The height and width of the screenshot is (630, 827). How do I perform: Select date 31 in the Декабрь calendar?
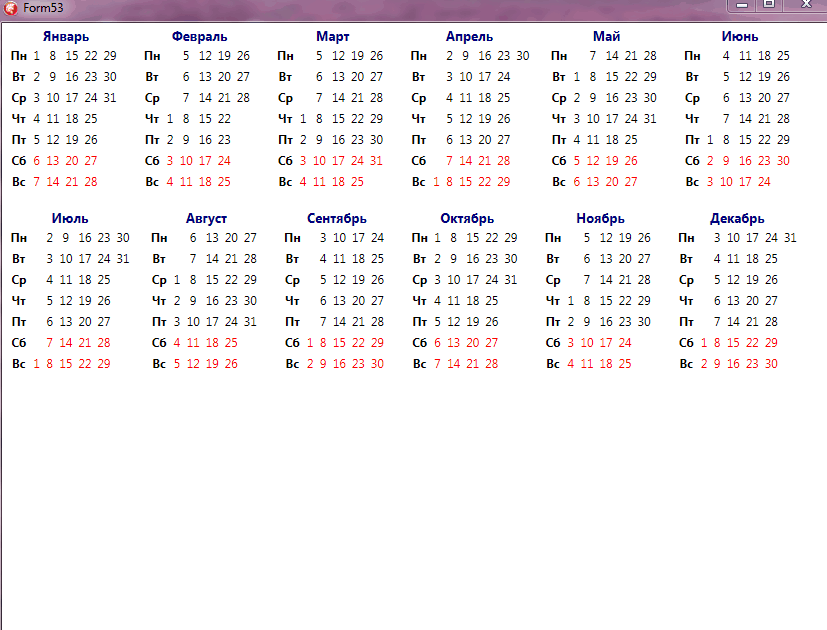(790, 238)
